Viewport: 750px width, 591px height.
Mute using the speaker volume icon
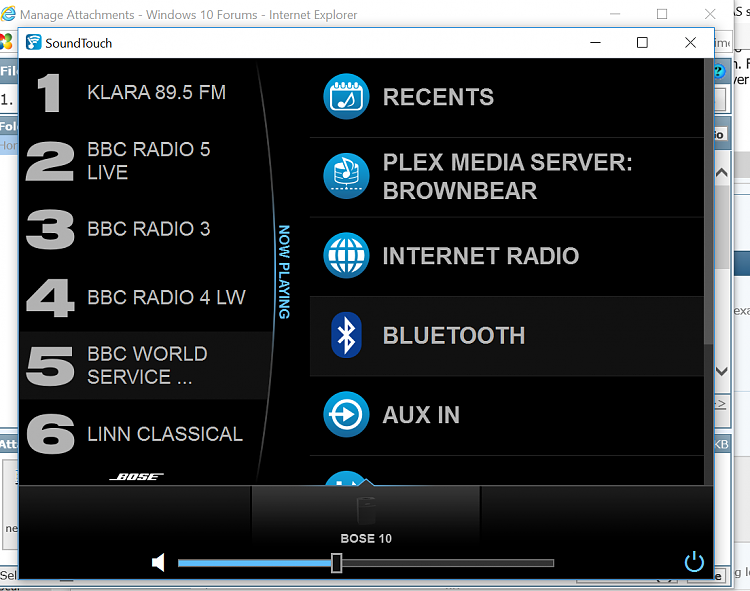click(158, 562)
